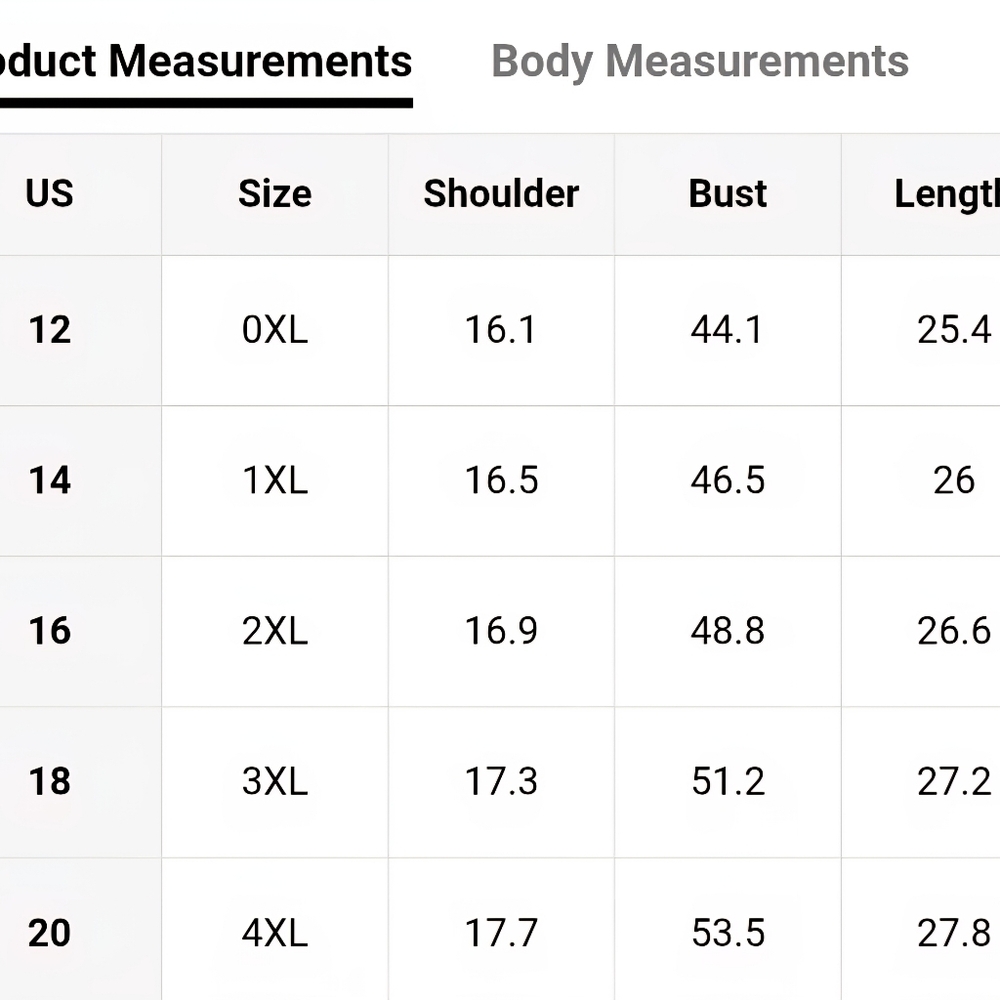Click the 44.1 bust value
1000x1000 pixels.
(x=727, y=330)
